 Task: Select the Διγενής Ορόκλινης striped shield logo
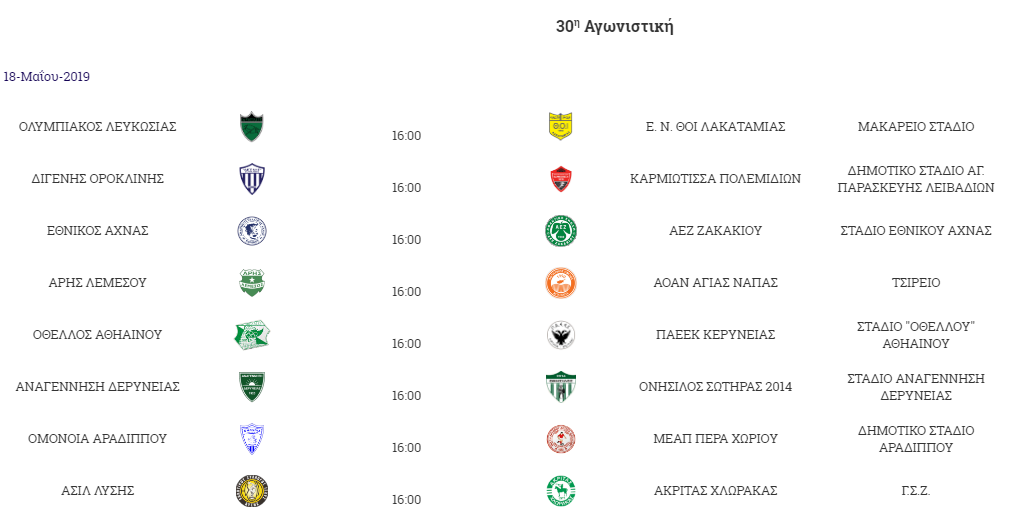click(x=252, y=179)
